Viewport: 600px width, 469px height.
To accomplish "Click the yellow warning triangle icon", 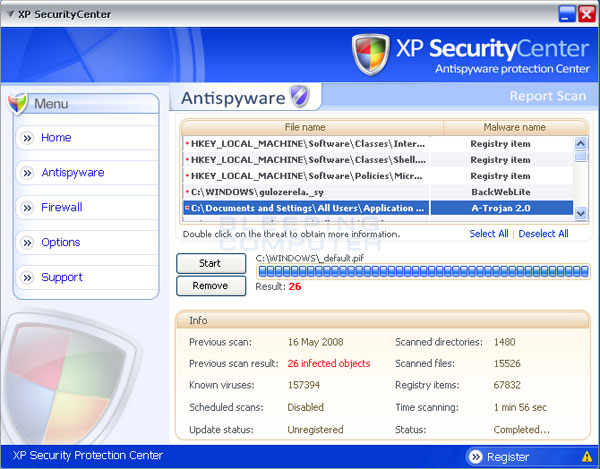I will coord(587,456).
